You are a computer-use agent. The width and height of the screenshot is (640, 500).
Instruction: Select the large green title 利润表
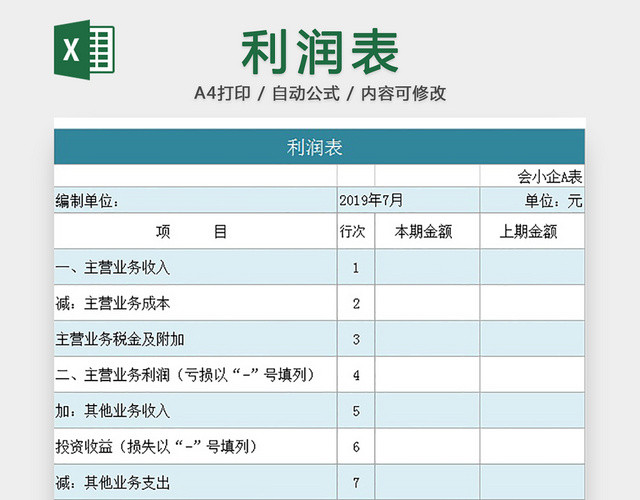[x=320, y=52]
